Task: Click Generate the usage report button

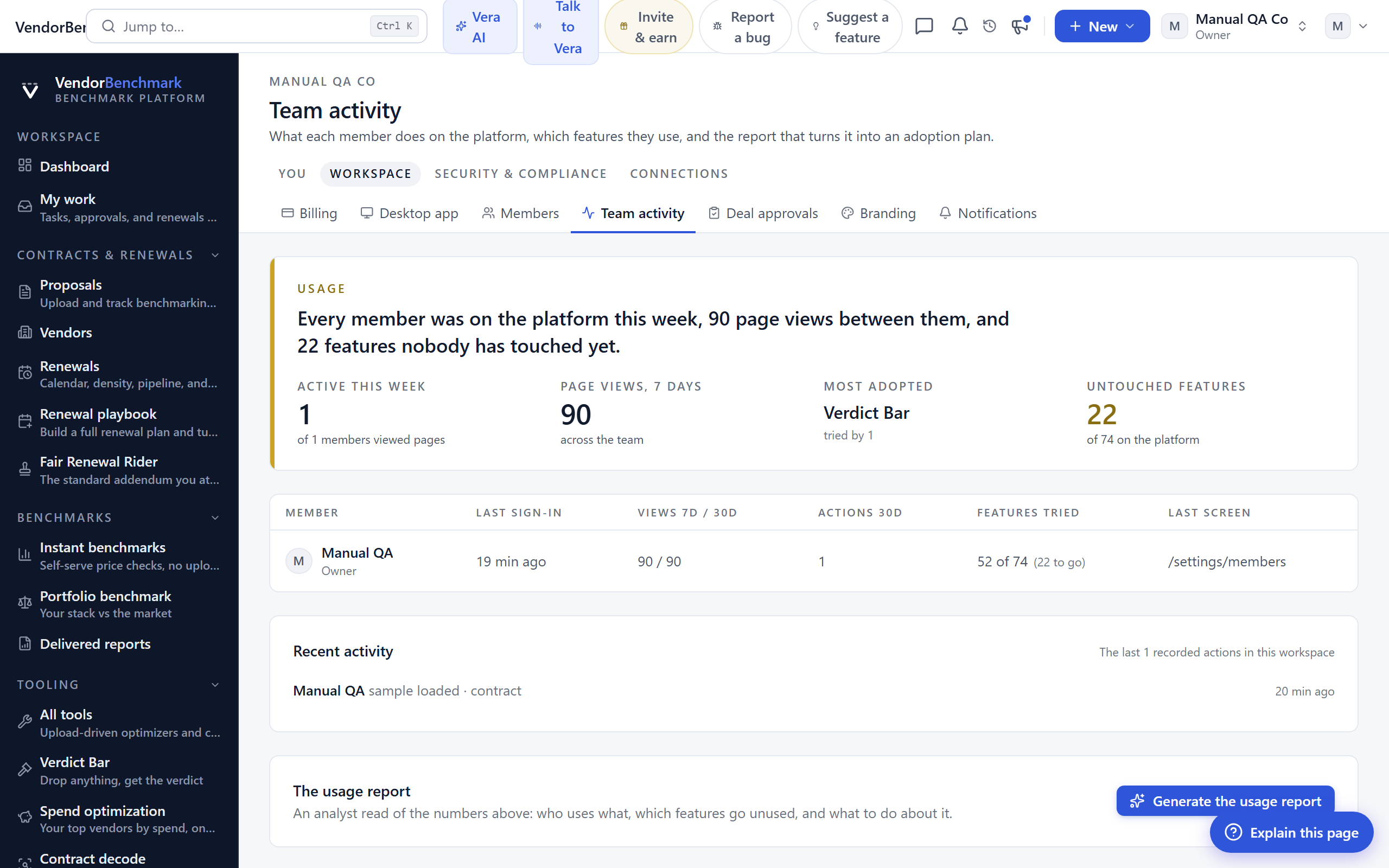Action: point(1225,801)
